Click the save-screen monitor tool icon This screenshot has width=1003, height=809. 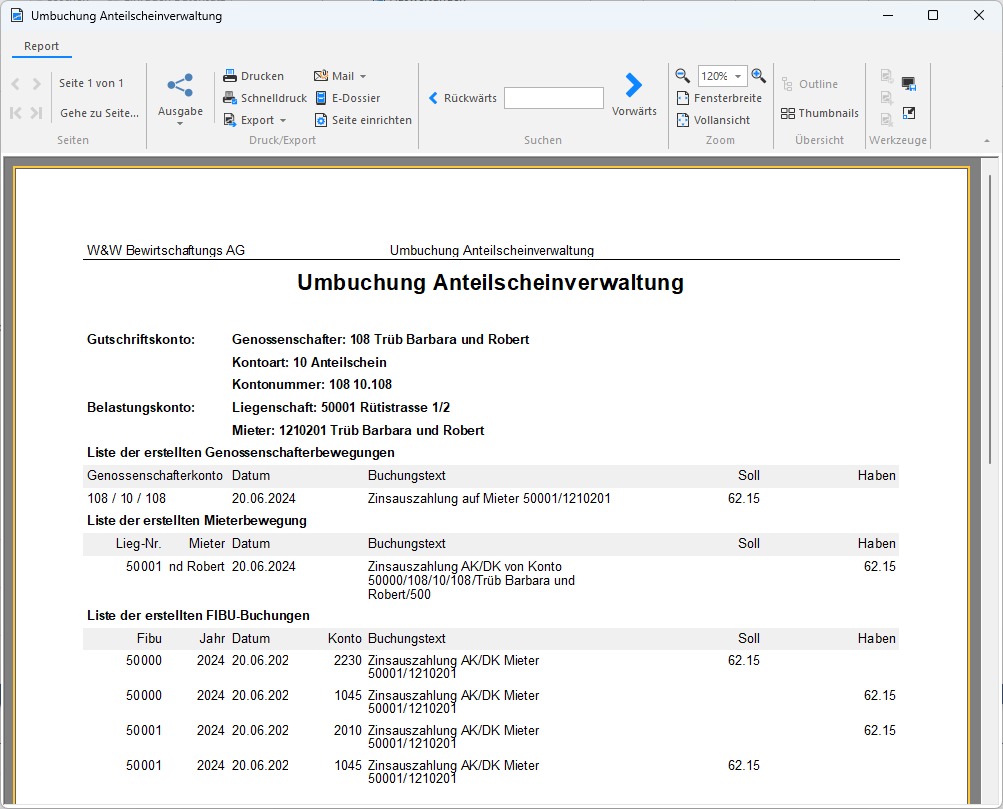coord(908,84)
